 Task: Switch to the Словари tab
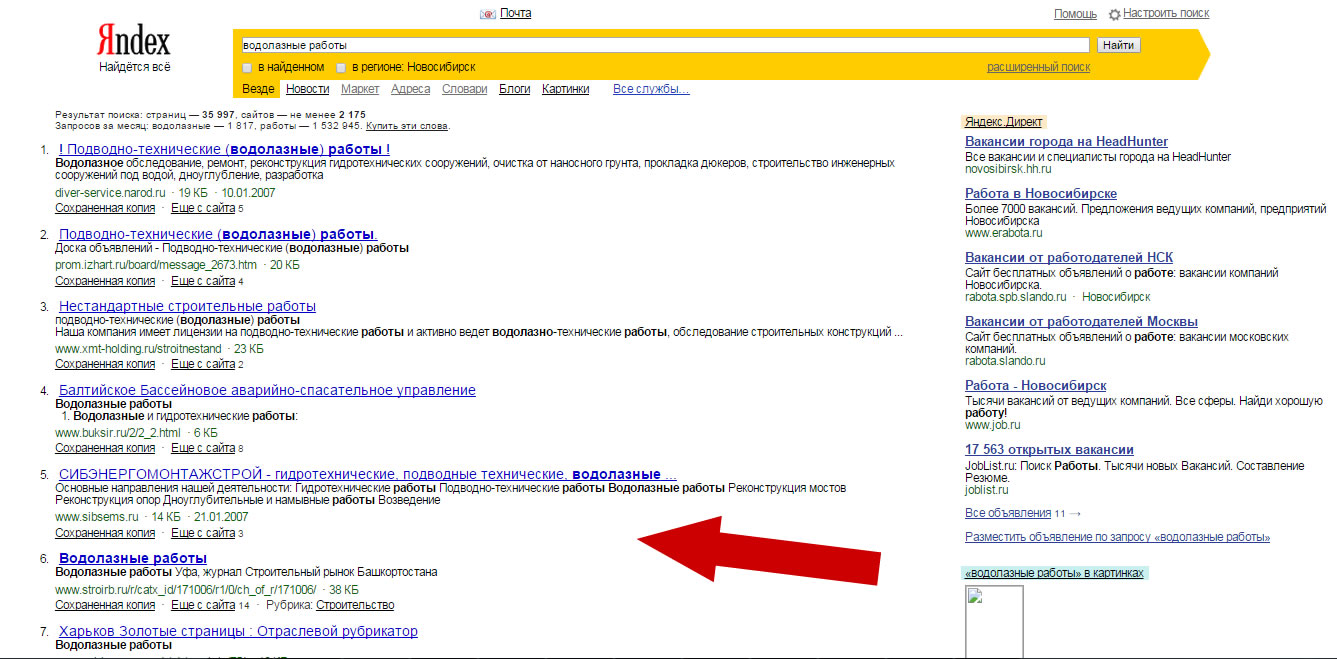464,89
